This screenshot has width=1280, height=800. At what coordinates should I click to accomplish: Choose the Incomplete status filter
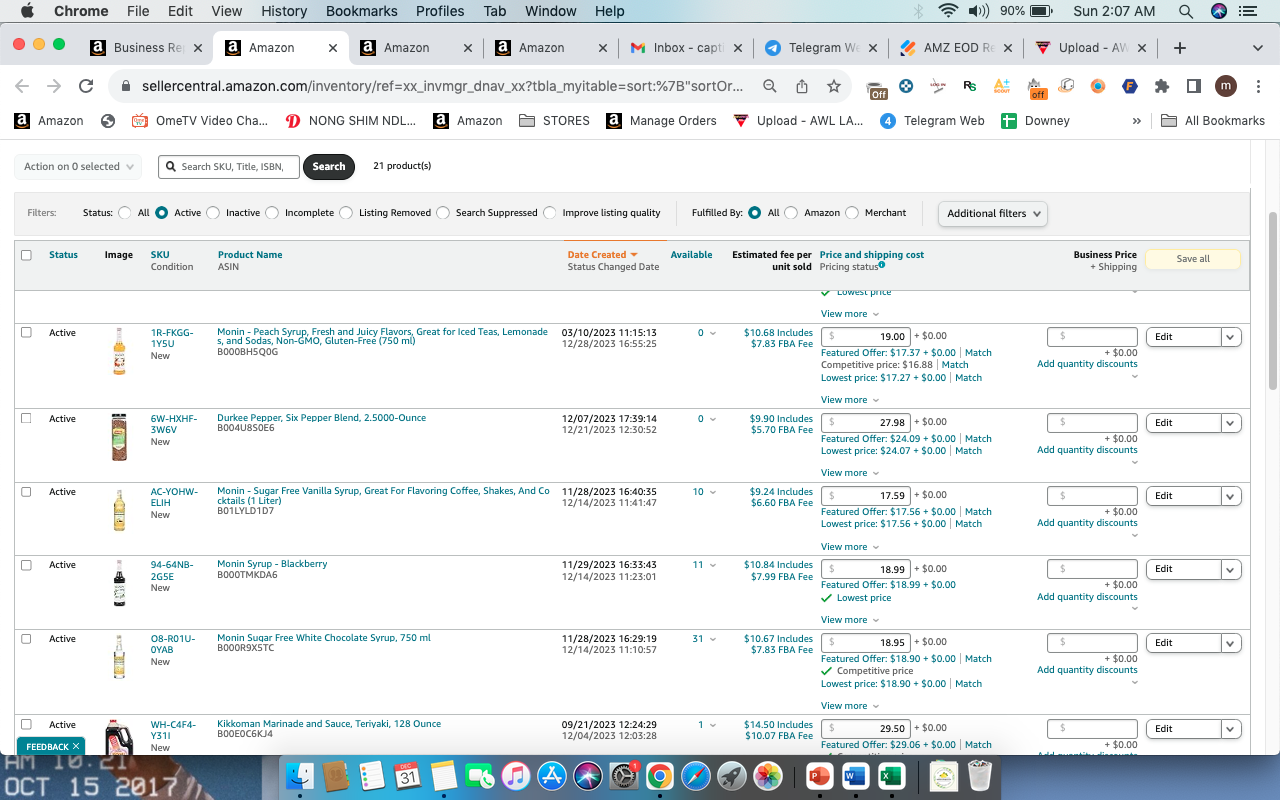tap(272, 213)
